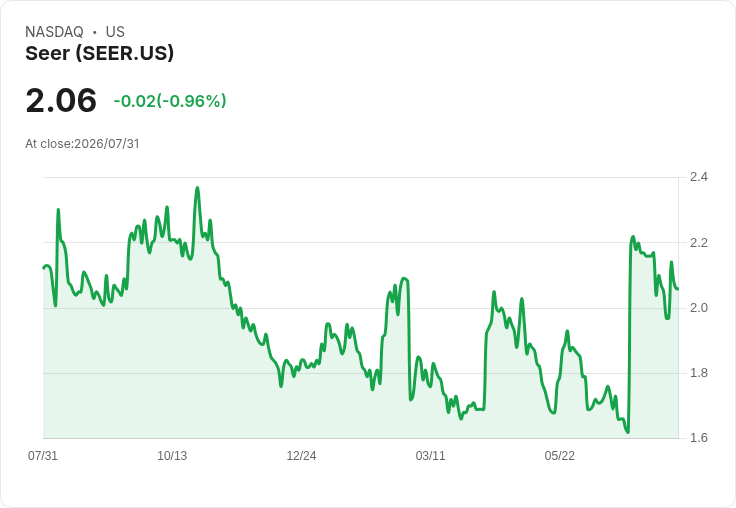This screenshot has height=508, width=736.
Task: Click the US market label
Action: tap(115, 32)
